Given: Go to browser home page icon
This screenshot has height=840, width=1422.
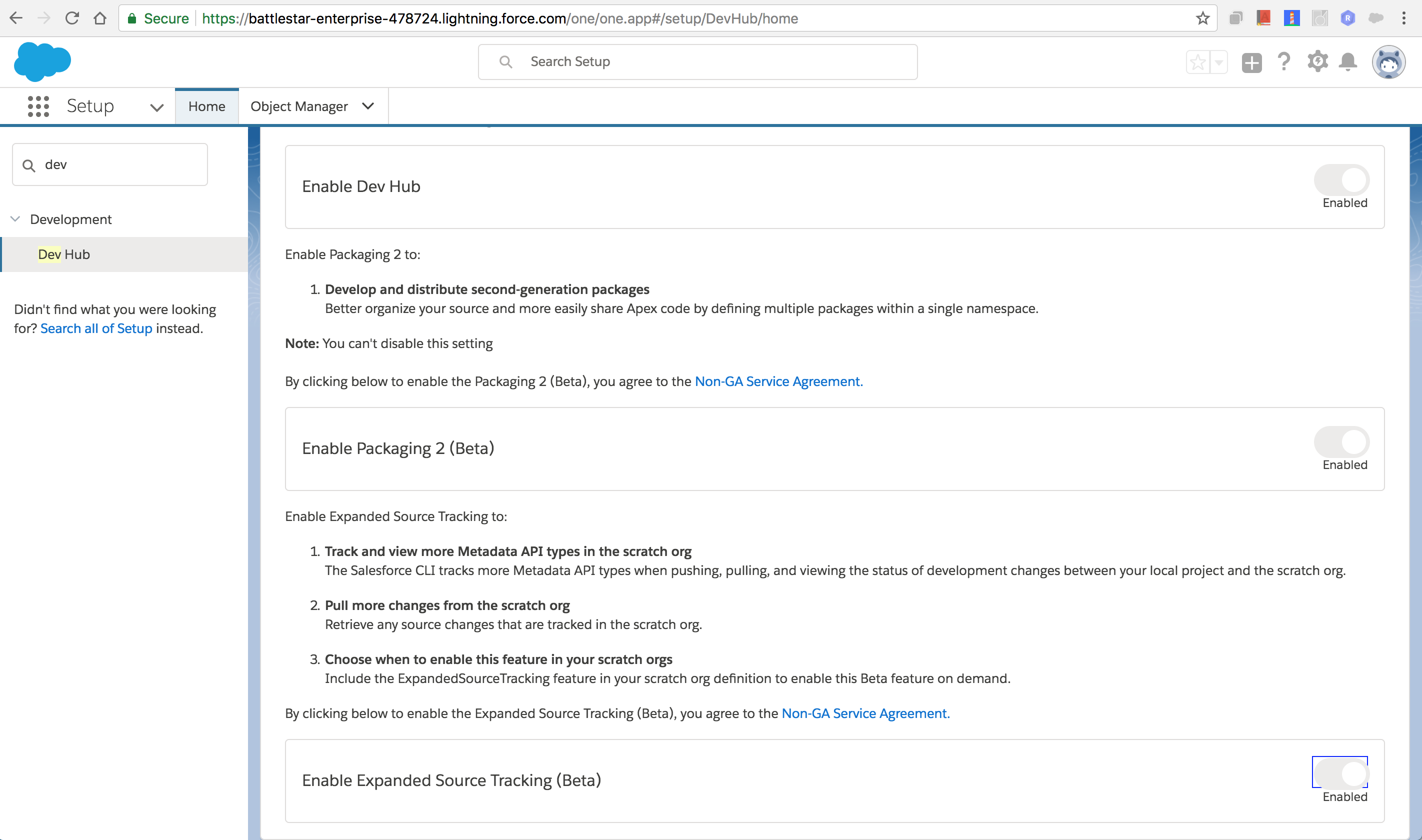Looking at the screenshot, I should [x=100, y=18].
